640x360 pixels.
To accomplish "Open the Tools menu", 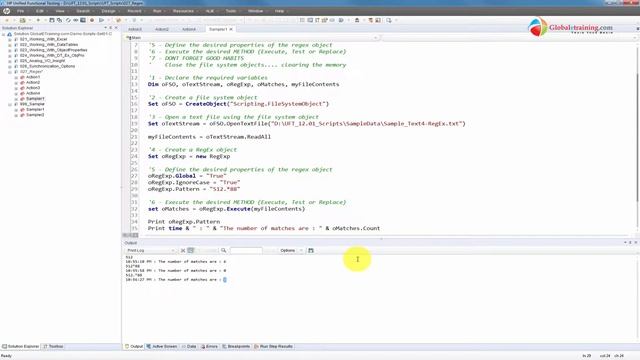I will (x=231, y=11).
